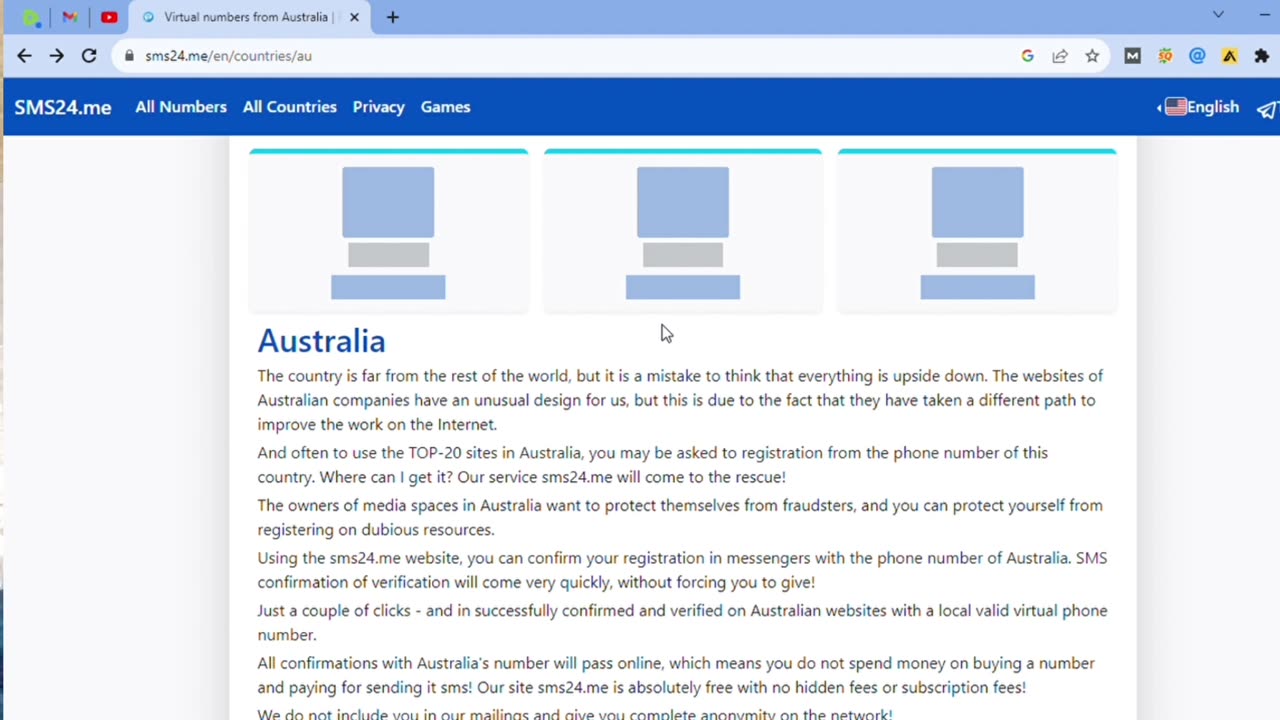Click paragraph 'The owners of media spaces'
Screen dimensions: 1280x720
point(680,517)
